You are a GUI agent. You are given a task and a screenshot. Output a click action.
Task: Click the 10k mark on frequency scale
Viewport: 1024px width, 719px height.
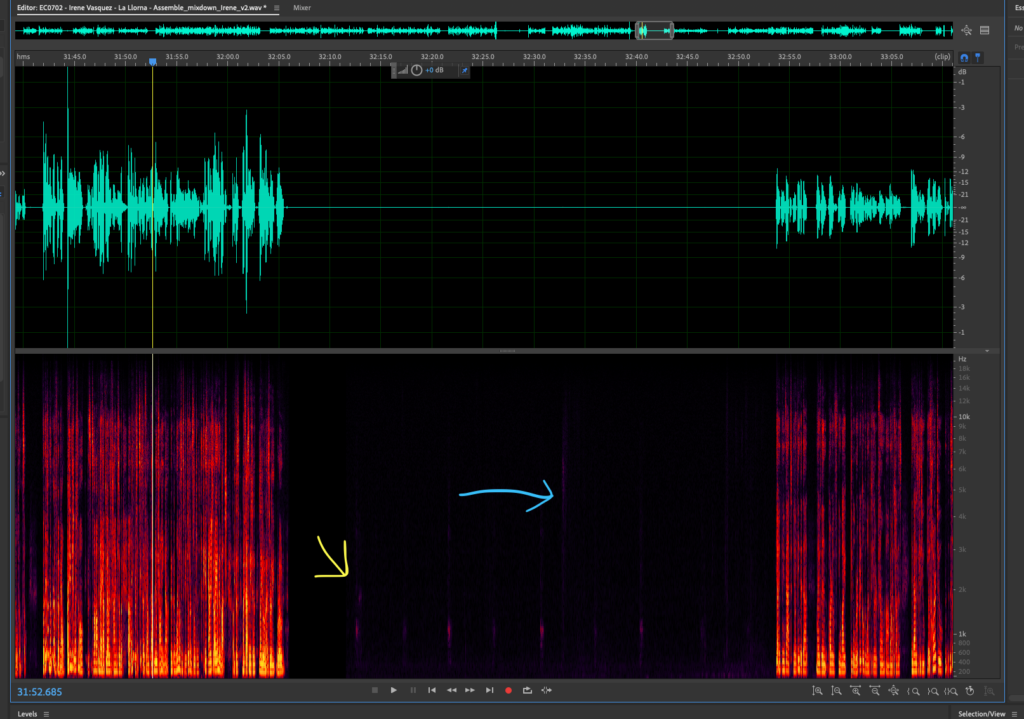(x=964, y=417)
